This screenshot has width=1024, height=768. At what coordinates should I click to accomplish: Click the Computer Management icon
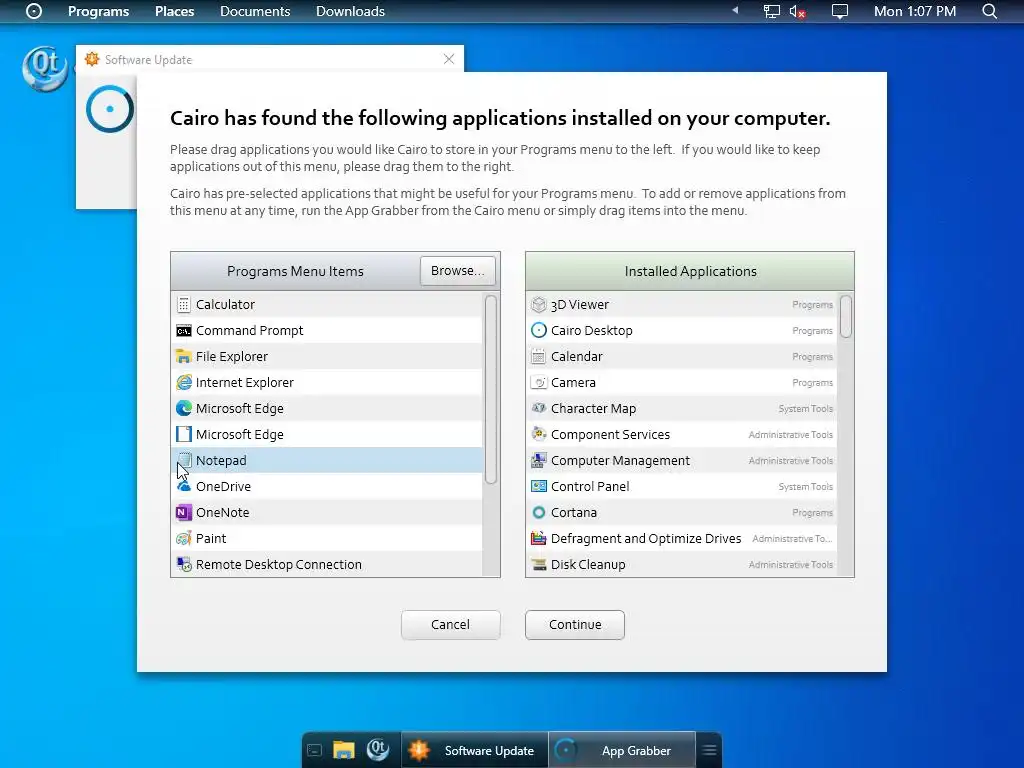pos(538,460)
